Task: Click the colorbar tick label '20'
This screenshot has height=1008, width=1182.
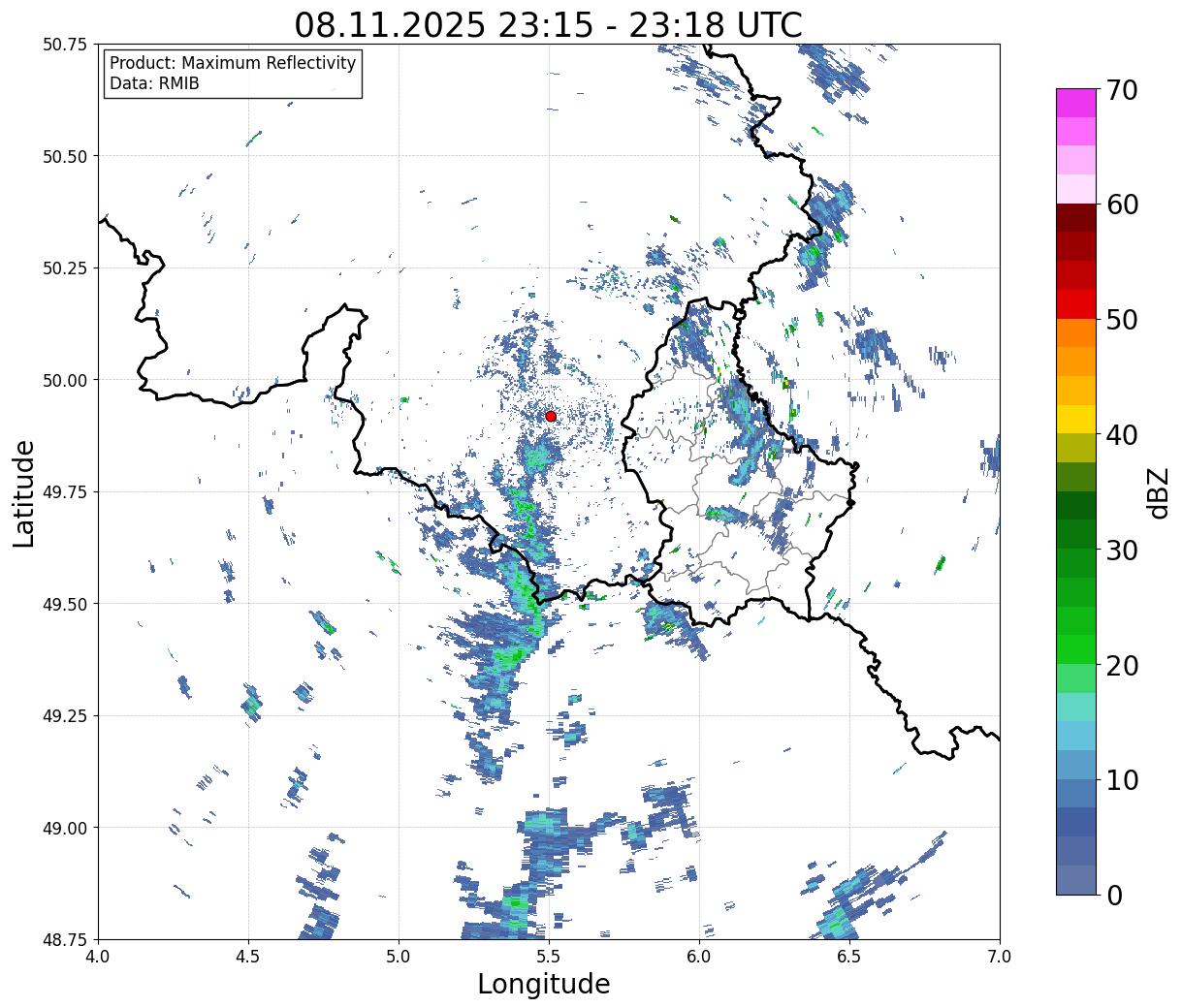Action: [x=1121, y=665]
